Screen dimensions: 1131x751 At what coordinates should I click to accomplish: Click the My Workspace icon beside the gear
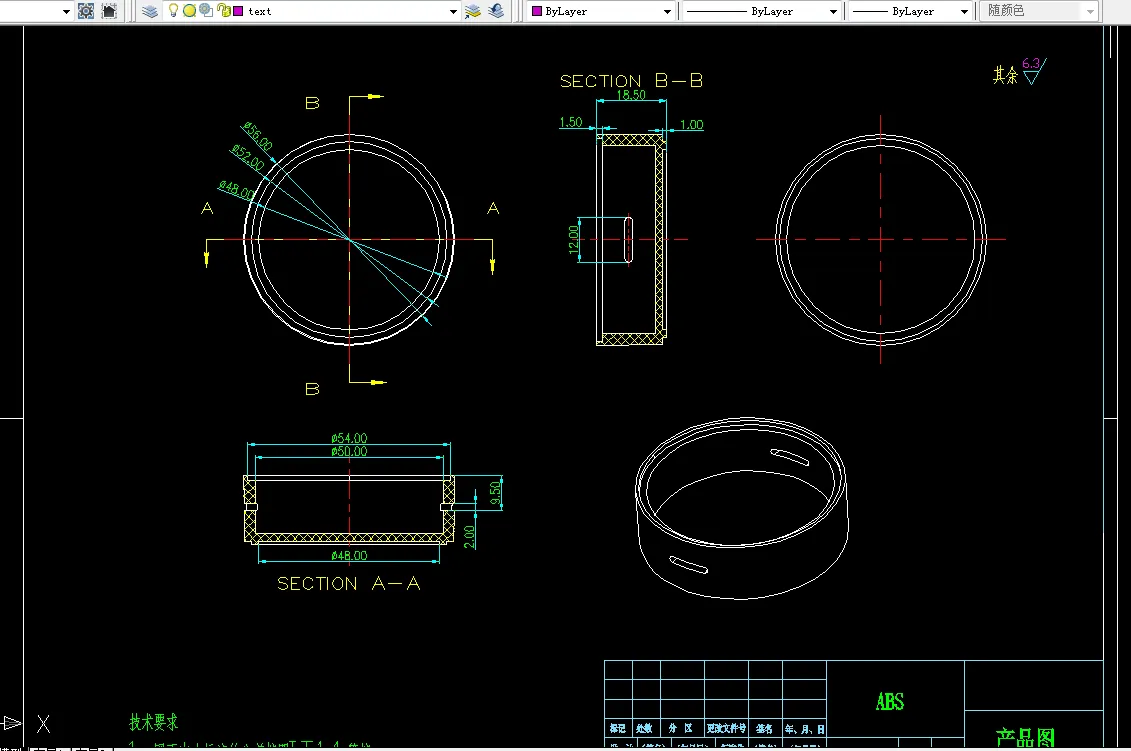pyautogui.click(x=109, y=11)
